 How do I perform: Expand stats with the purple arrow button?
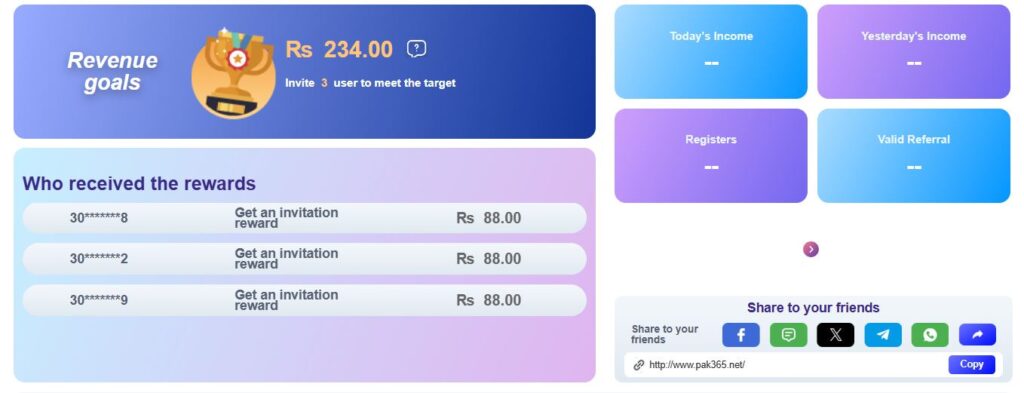click(x=810, y=249)
